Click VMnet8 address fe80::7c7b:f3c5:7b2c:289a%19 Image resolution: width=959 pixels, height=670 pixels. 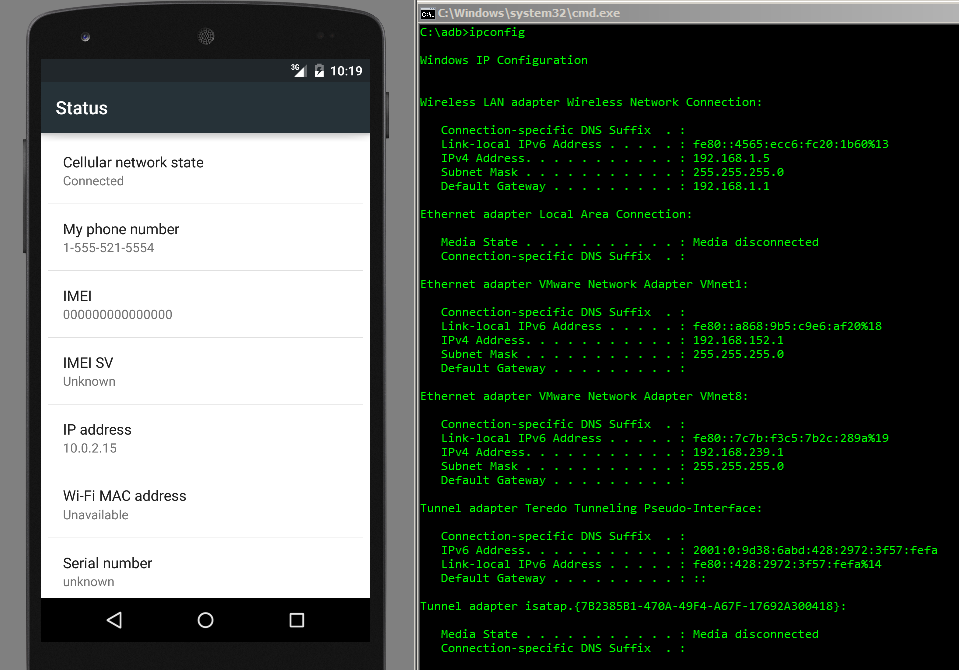pyautogui.click(x=790, y=438)
